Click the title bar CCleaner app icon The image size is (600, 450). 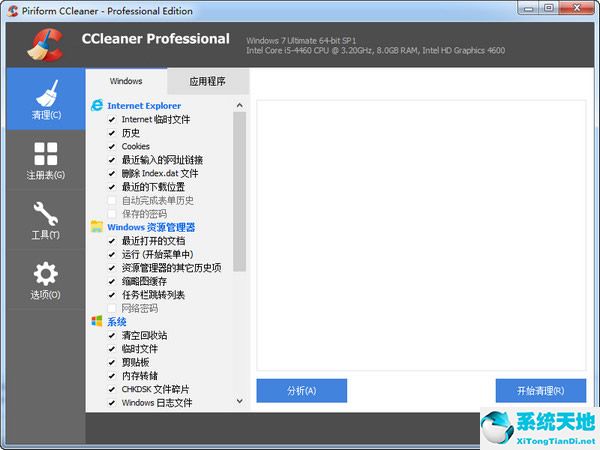[13, 11]
